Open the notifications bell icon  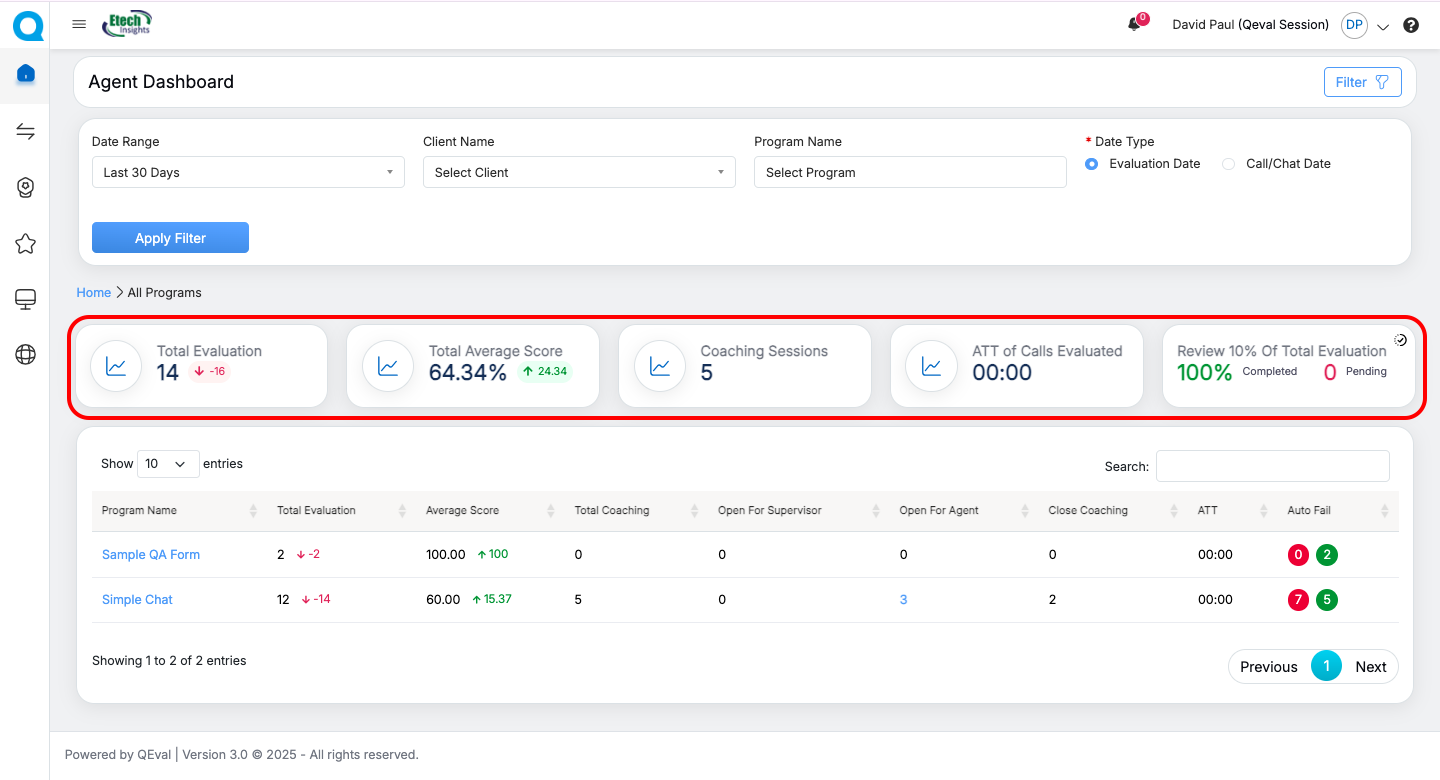point(1134,25)
